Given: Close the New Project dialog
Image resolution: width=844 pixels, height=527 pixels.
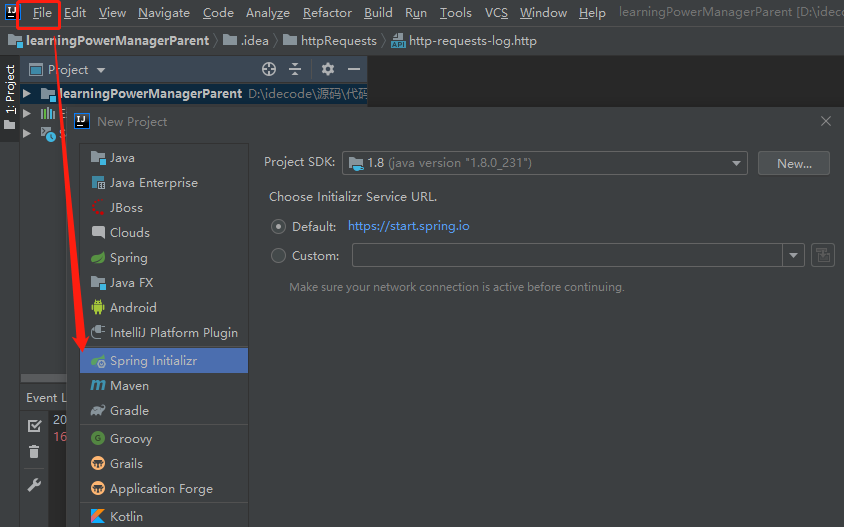Looking at the screenshot, I should pyautogui.click(x=826, y=121).
